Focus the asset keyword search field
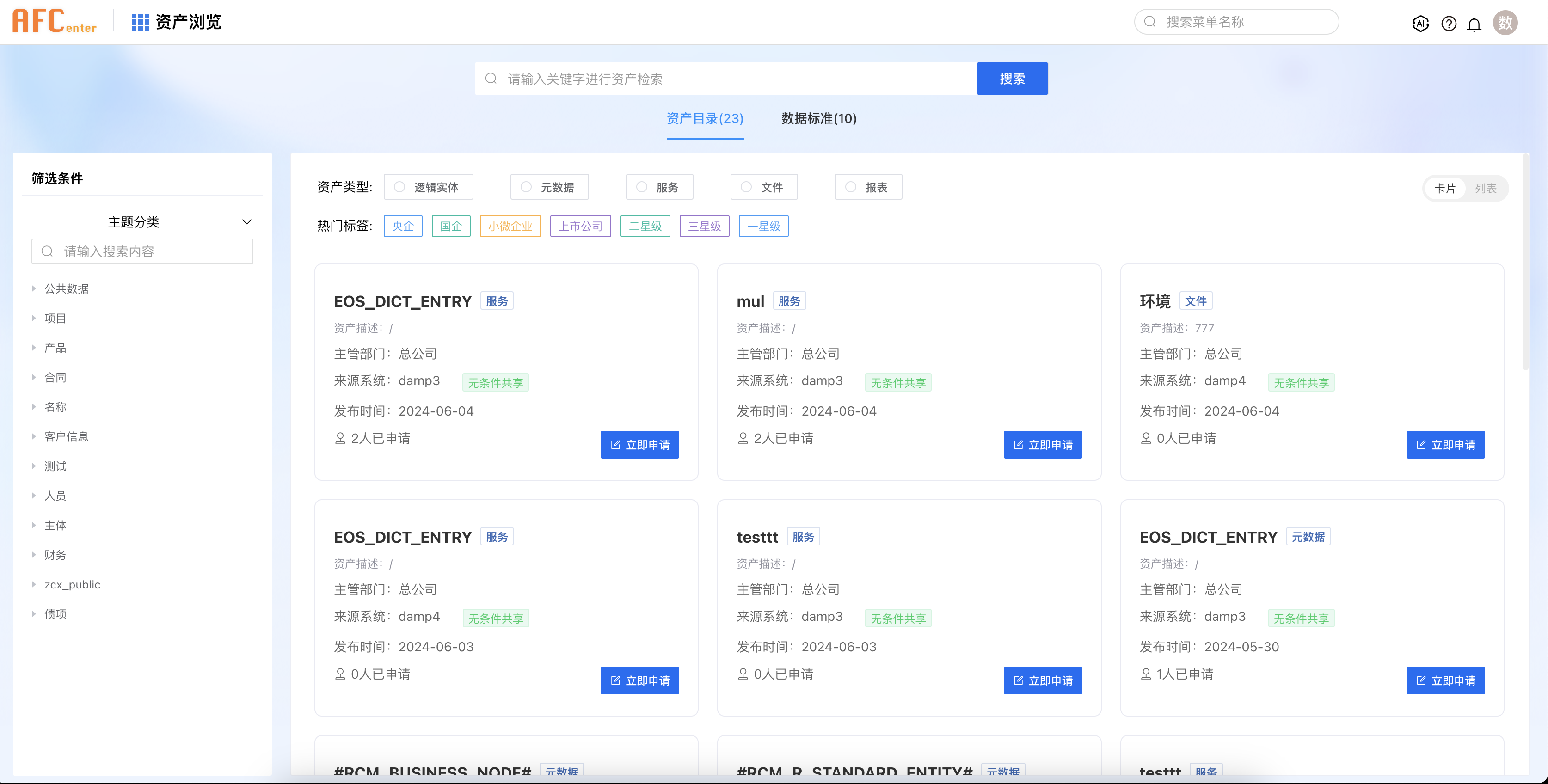 (x=726, y=78)
